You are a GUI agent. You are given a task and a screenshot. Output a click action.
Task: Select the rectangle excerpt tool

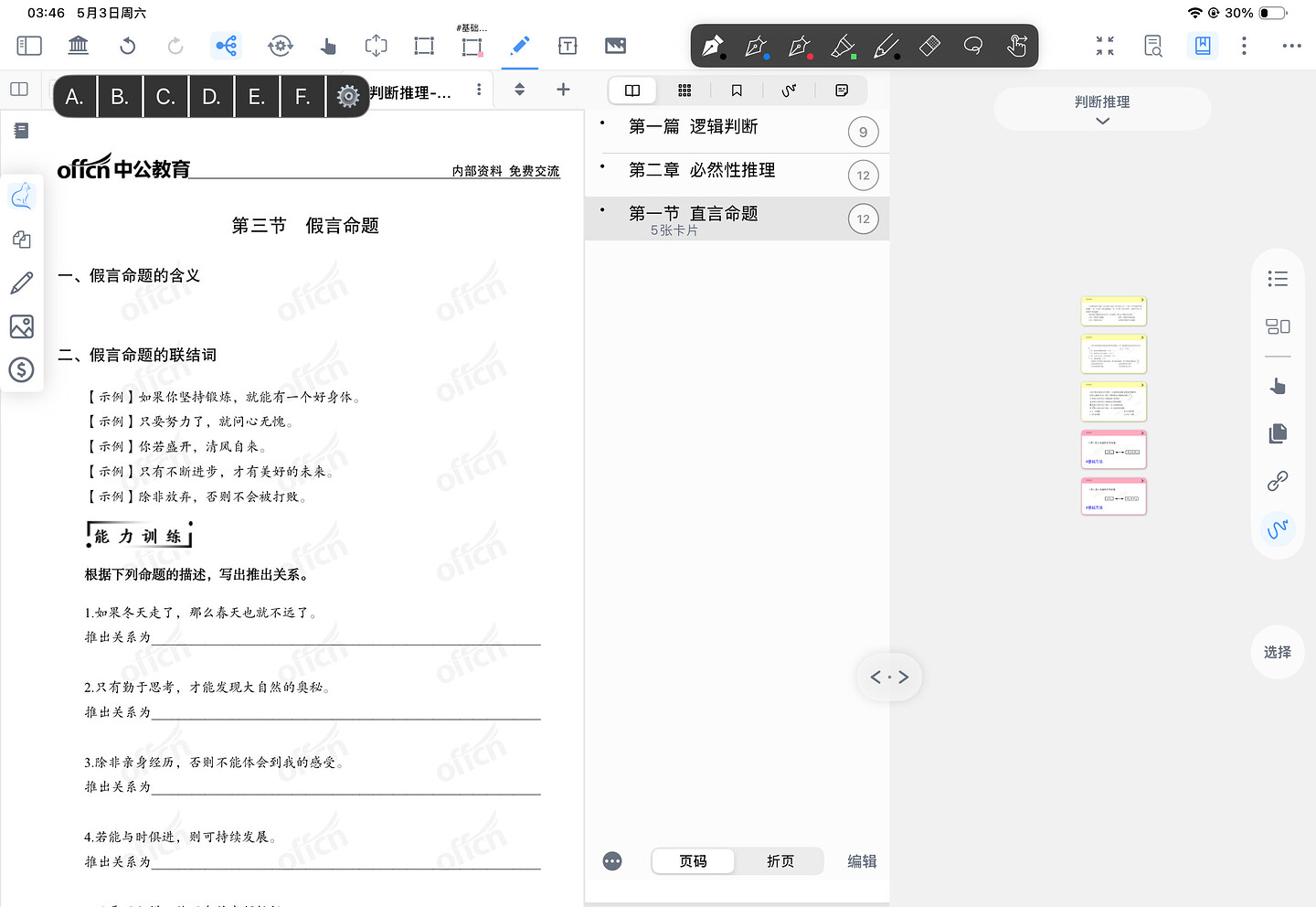click(424, 46)
